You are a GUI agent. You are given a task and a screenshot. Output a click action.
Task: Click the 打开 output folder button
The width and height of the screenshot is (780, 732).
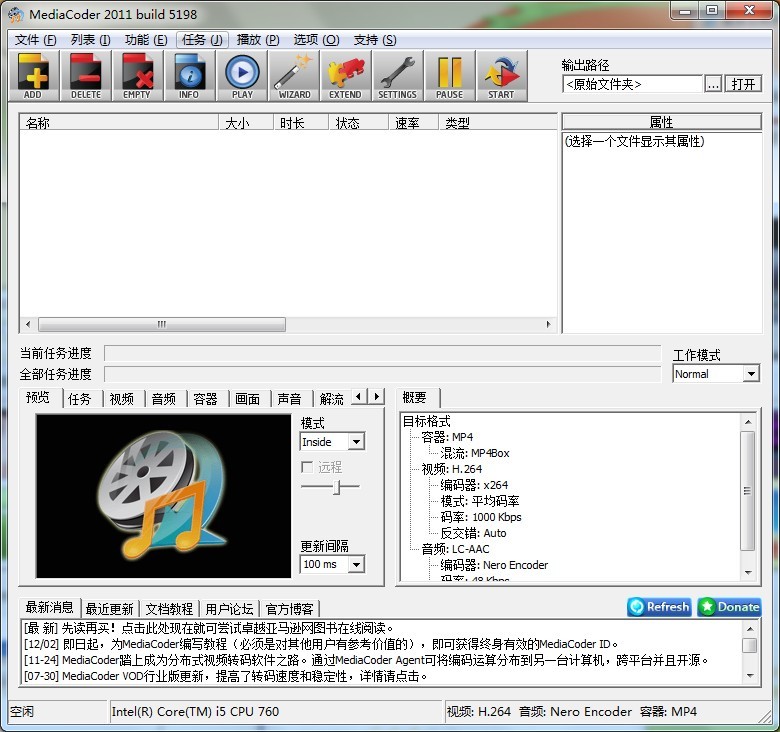click(742, 84)
